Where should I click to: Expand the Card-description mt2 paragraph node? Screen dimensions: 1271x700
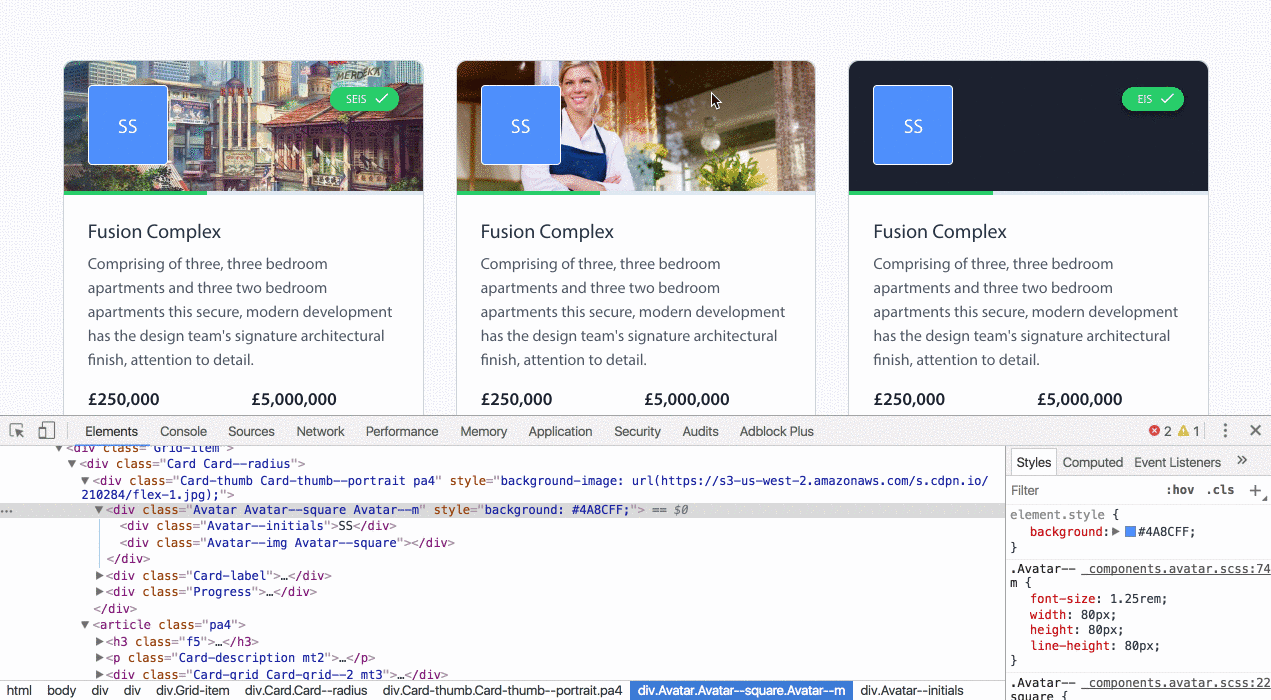point(99,658)
